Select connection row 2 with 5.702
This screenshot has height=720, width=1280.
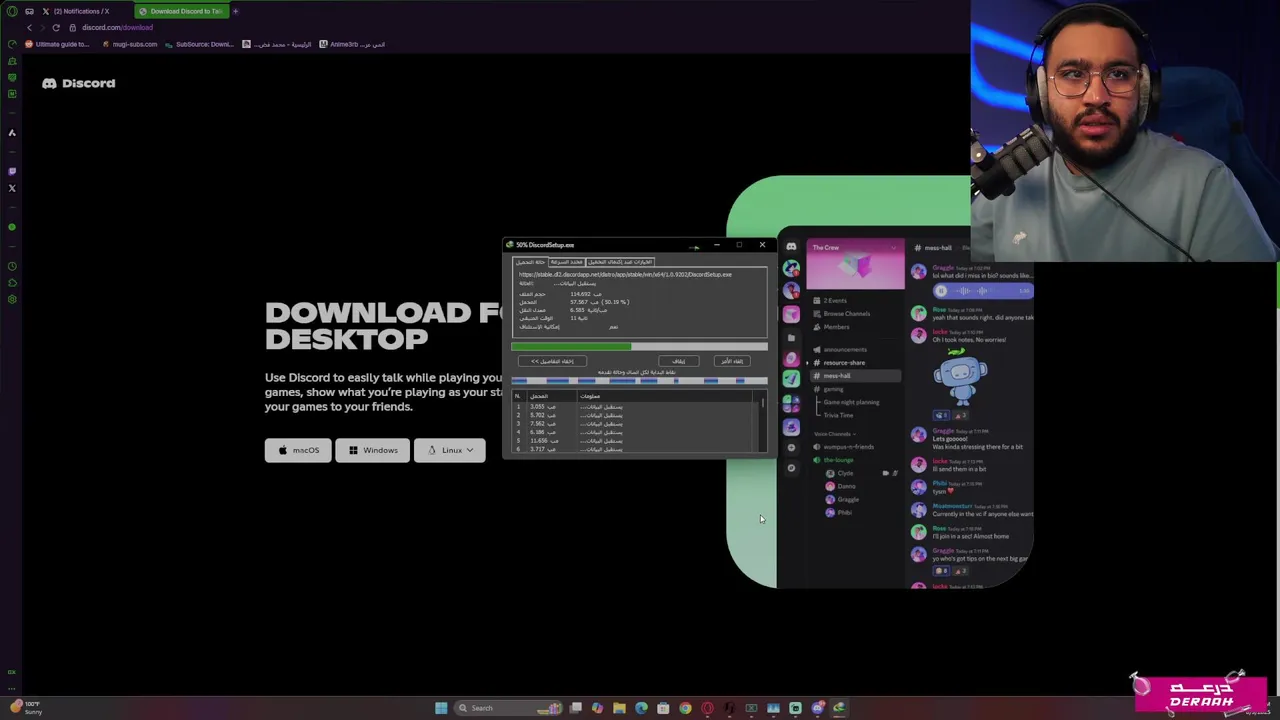pyautogui.click(x=635, y=415)
